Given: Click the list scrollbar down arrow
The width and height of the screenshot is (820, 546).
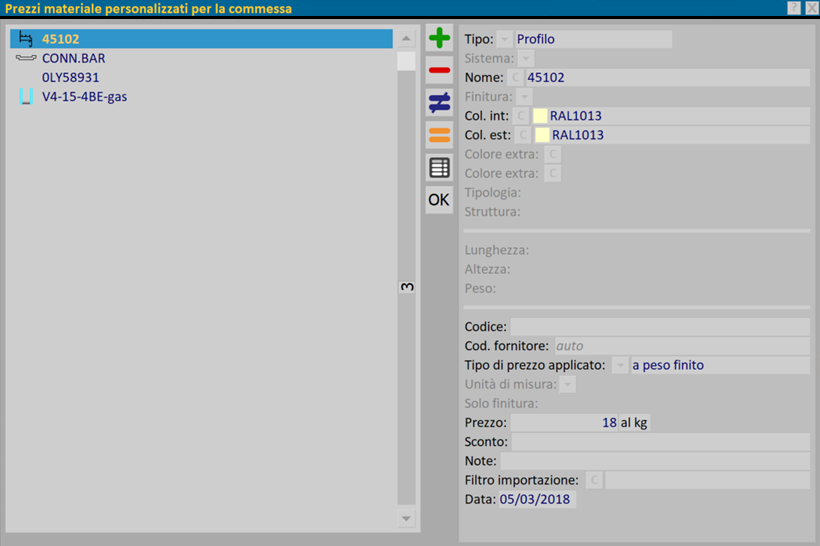Looking at the screenshot, I should pos(406,518).
